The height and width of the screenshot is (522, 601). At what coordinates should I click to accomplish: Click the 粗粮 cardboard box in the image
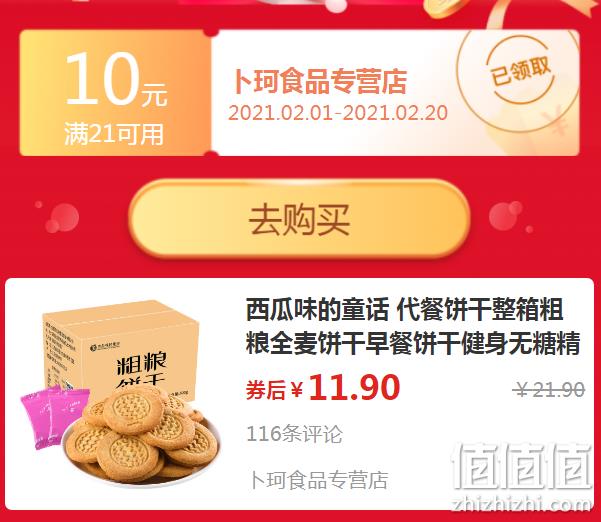click(122, 349)
